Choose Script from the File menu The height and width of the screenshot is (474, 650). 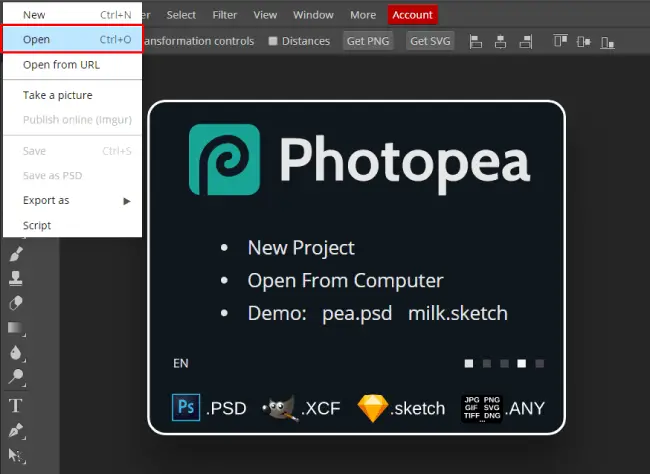point(73,226)
